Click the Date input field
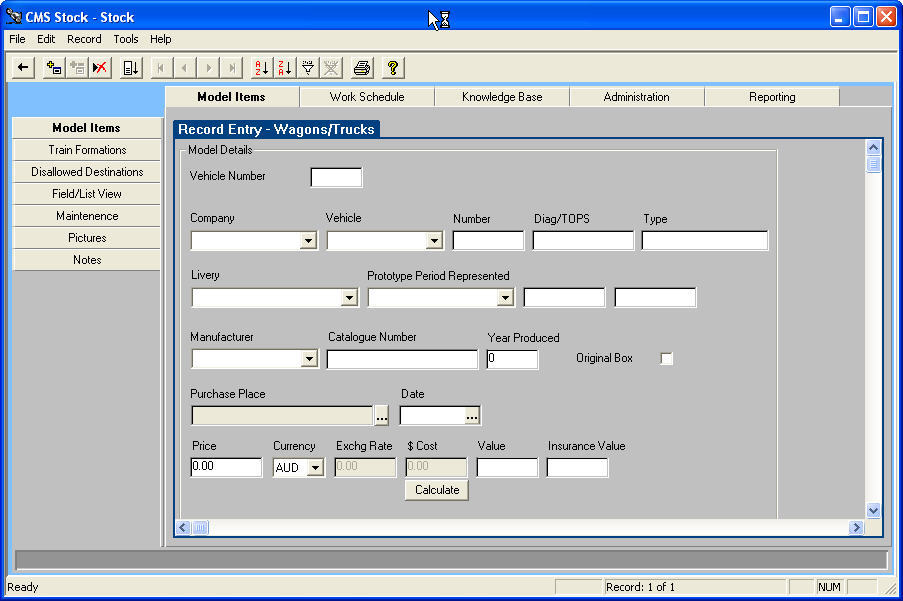The width and height of the screenshot is (903, 601). point(432,416)
